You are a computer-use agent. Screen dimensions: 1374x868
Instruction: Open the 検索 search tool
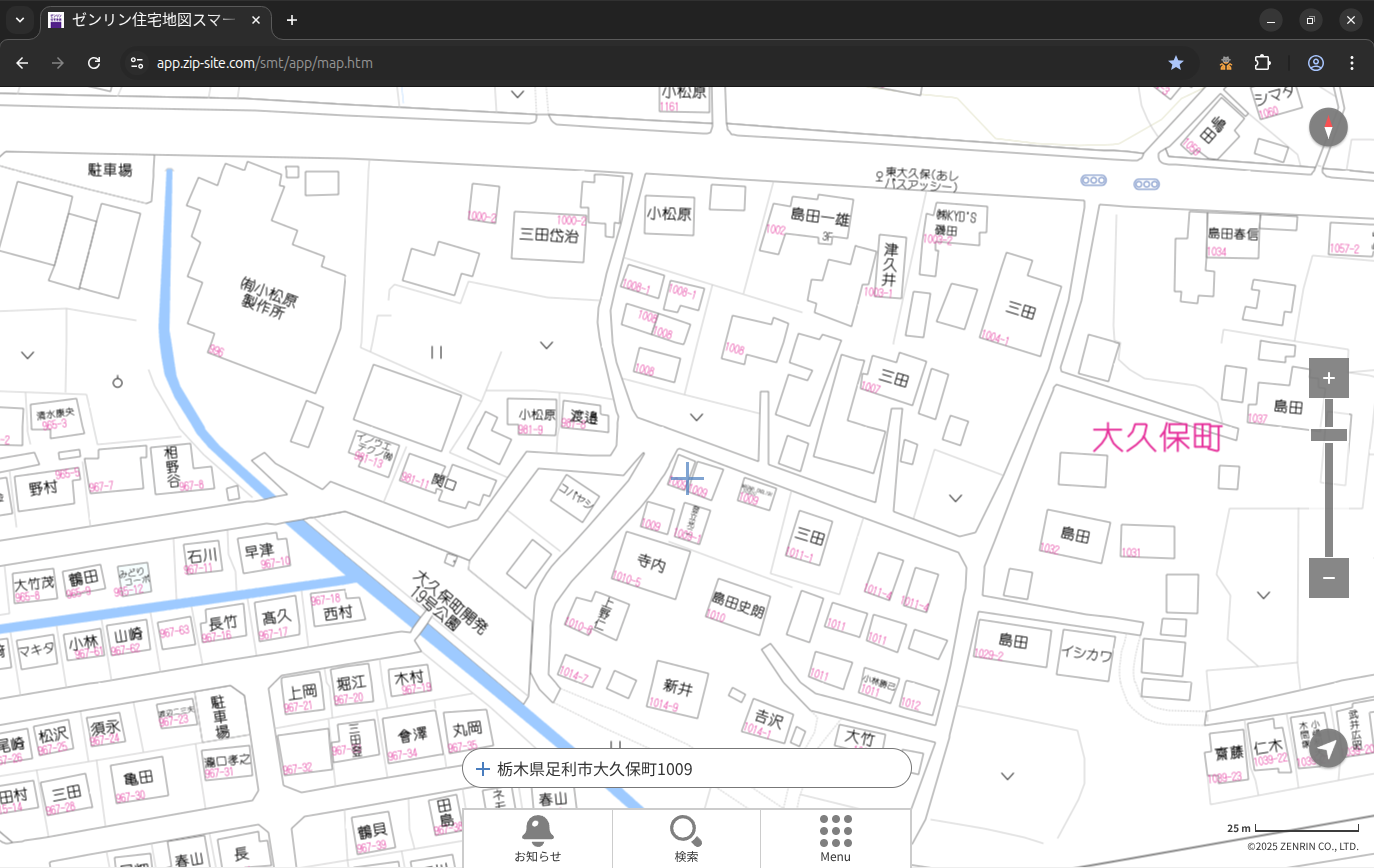pyautogui.click(x=686, y=838)
